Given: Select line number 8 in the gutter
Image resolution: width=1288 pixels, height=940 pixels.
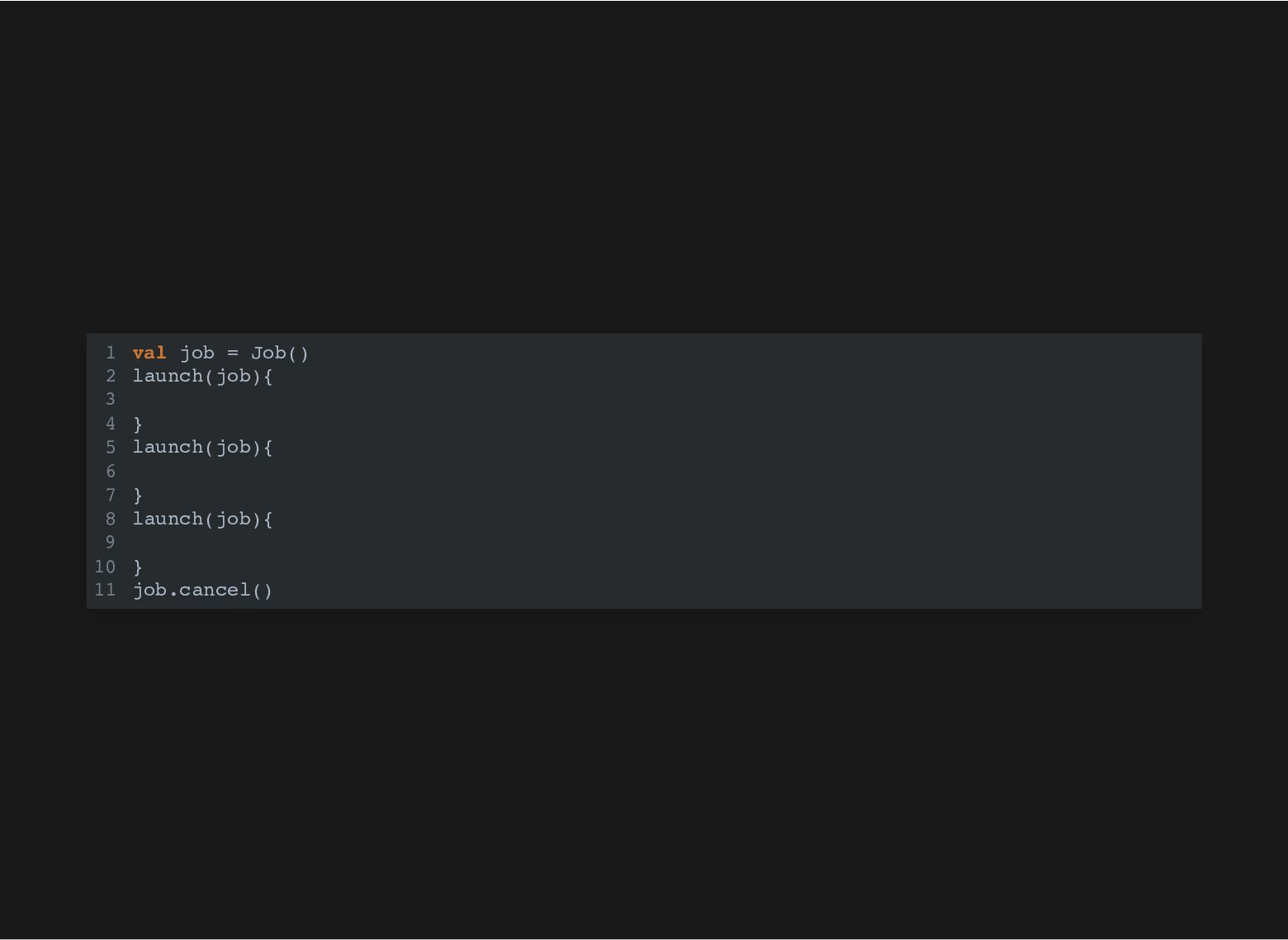Looking at the screenshot, I should (111, 519).
